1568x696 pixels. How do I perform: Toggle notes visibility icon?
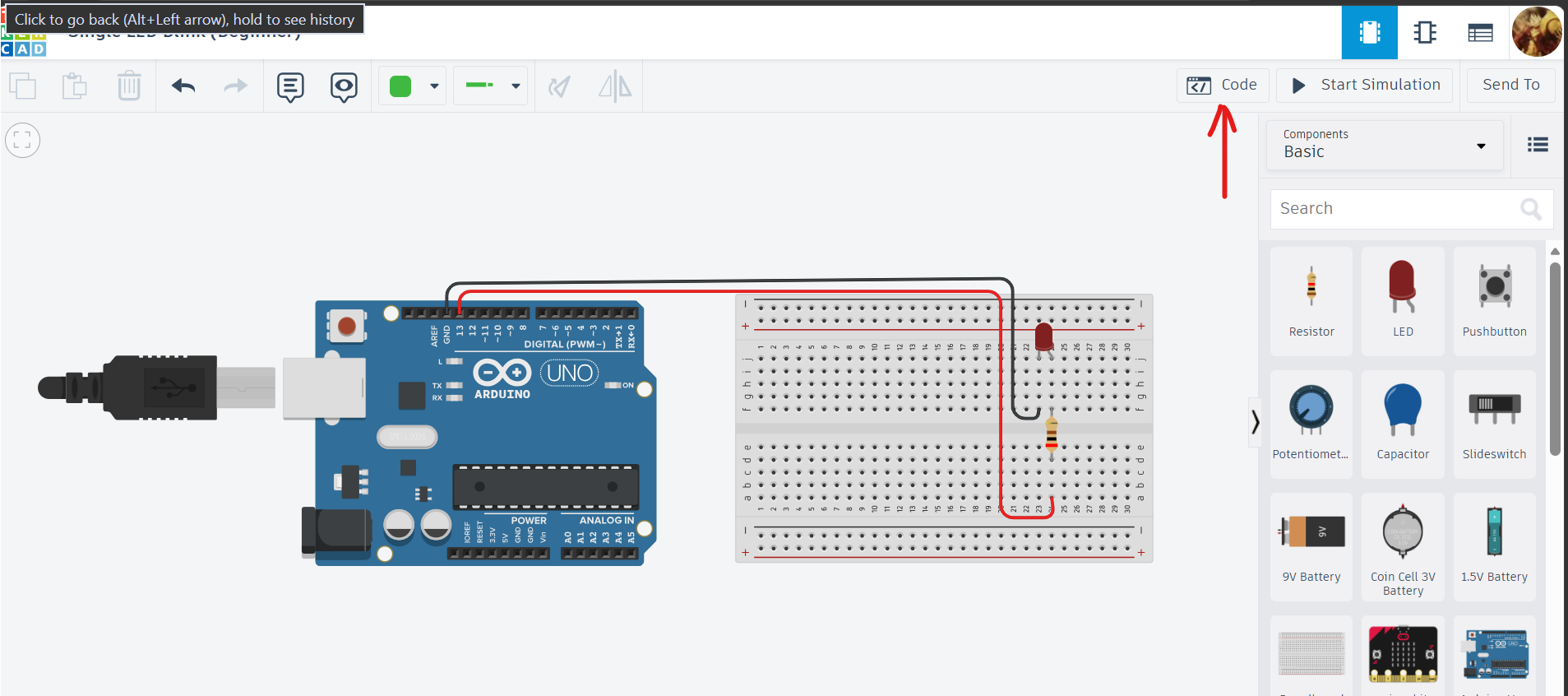344,86
